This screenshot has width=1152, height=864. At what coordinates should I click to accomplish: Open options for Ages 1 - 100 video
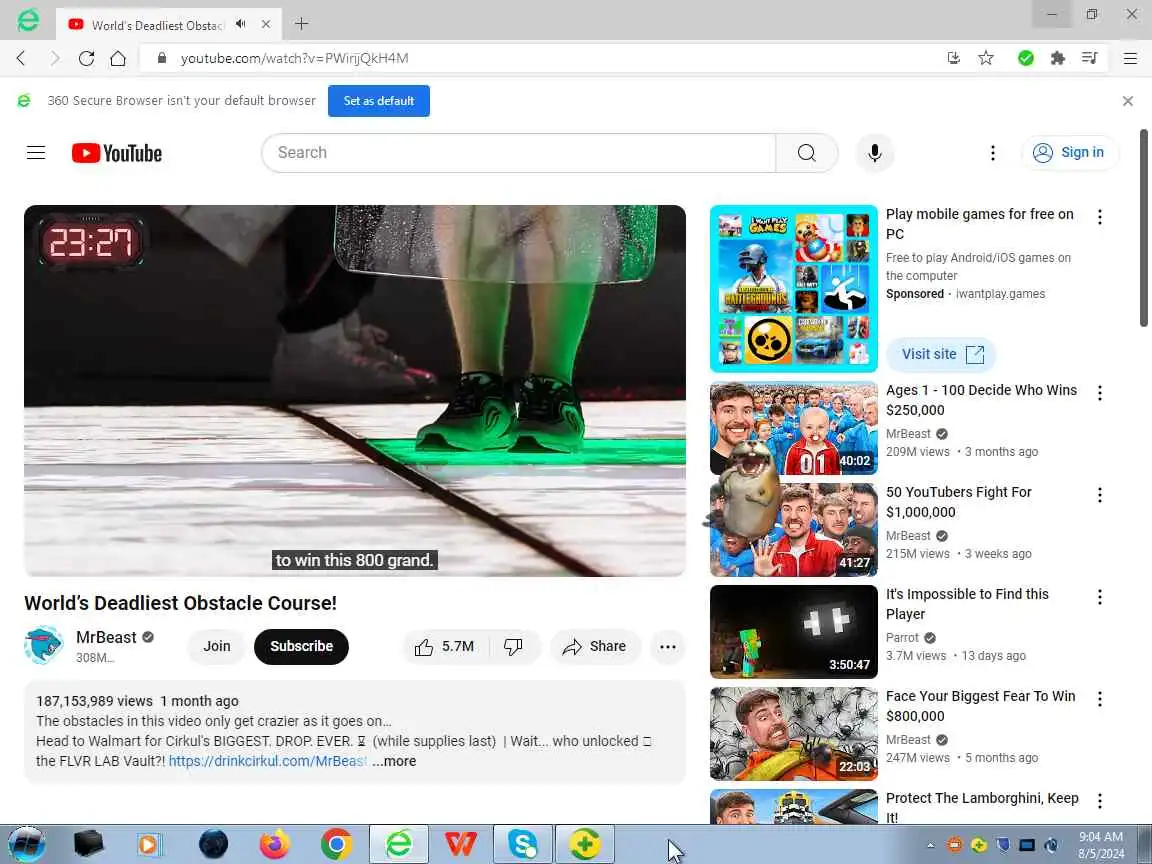tap(1099, 393)
